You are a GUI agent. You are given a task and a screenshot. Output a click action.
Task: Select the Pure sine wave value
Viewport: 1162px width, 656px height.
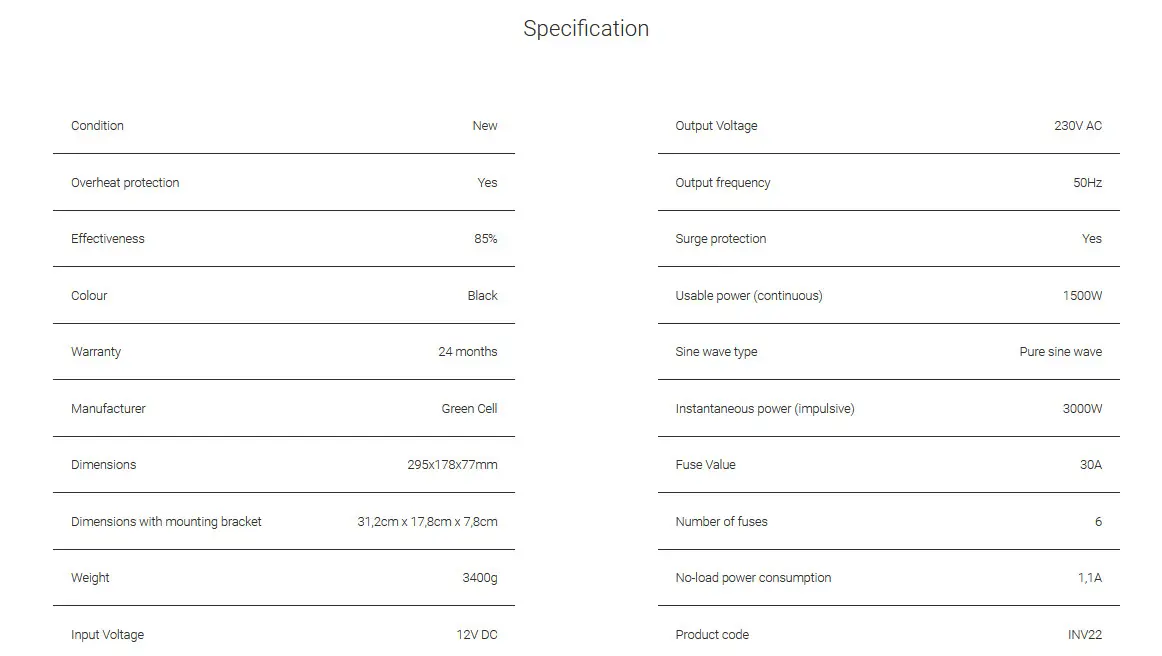pyautogui.click(x=1060, y=352)
